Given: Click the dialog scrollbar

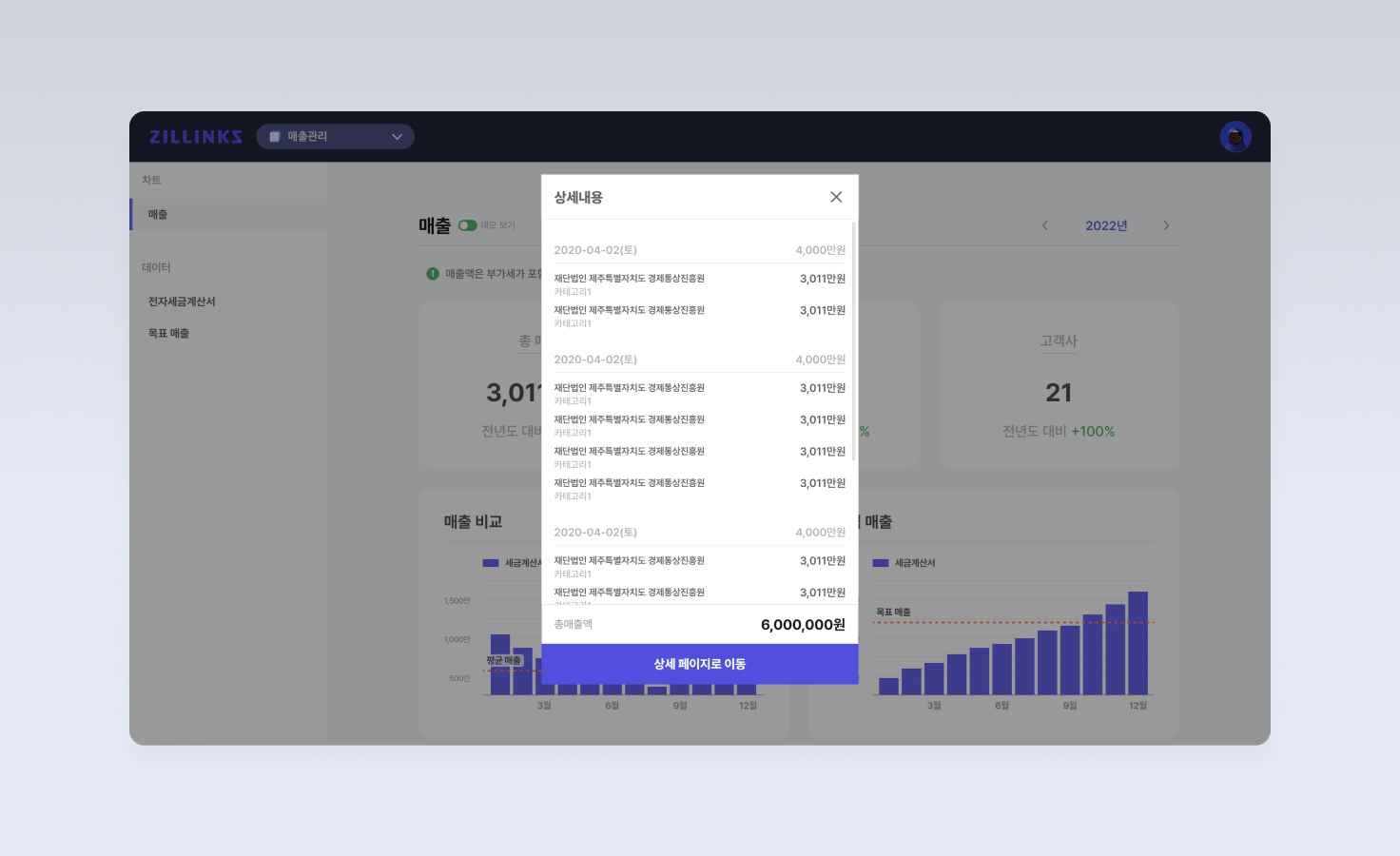Looking at the screenshot, I should click(x=854, y=342).
